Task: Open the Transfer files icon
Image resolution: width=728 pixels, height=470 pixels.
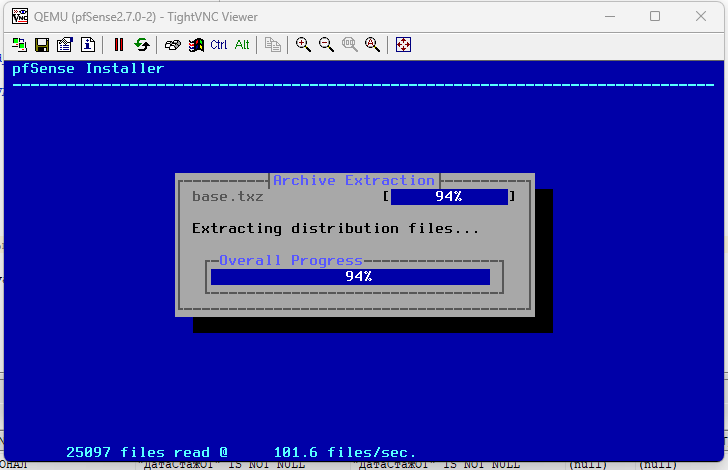Action: point(273,45)
